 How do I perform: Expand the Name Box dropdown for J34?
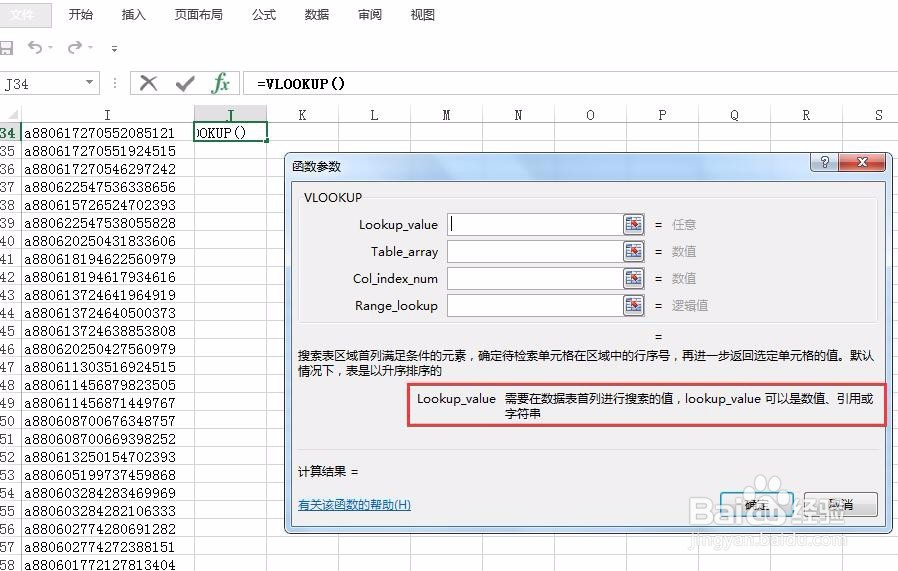(x=89, y=83)
